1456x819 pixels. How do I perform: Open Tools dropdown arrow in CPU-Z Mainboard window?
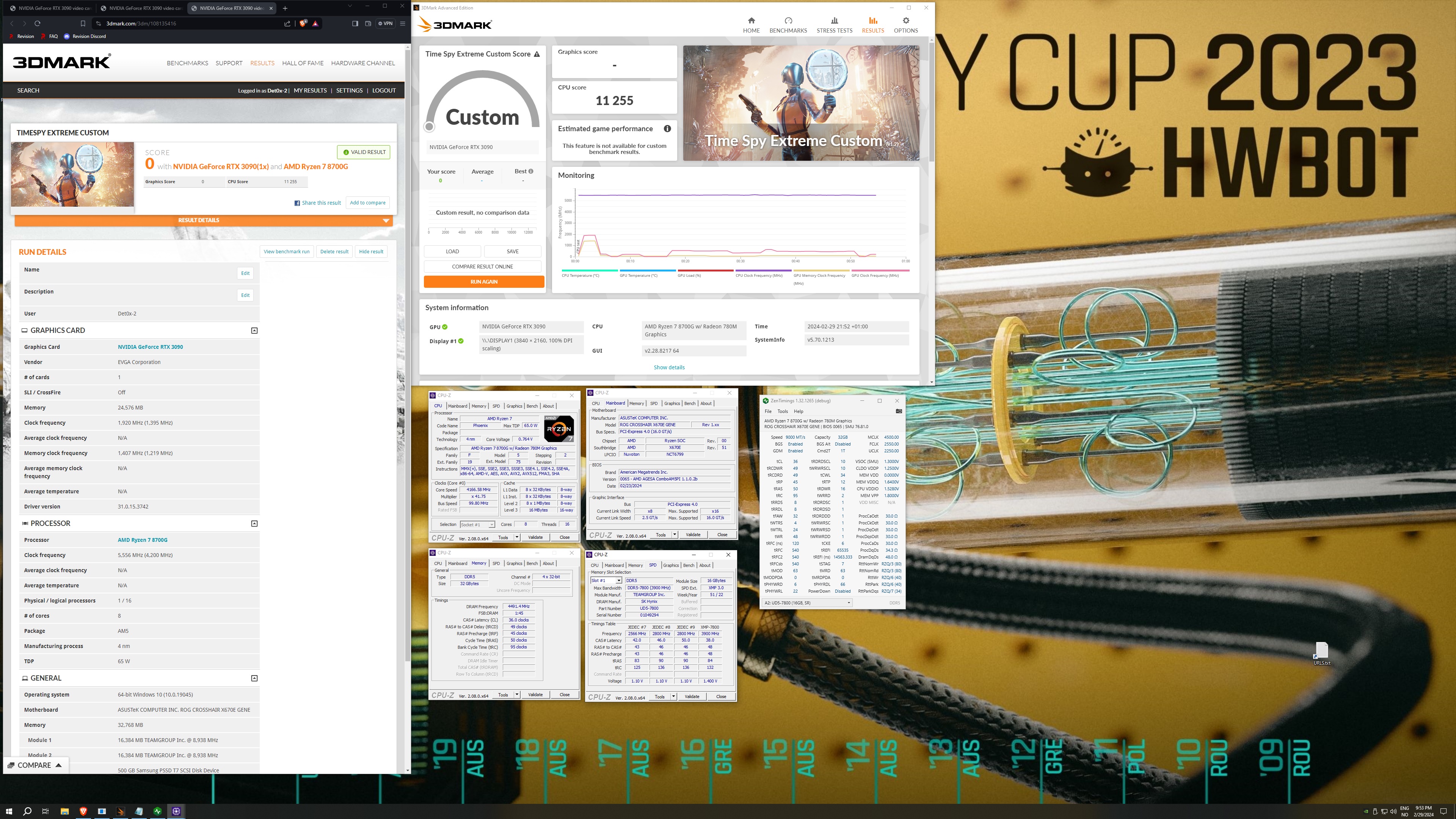(674, 535)
